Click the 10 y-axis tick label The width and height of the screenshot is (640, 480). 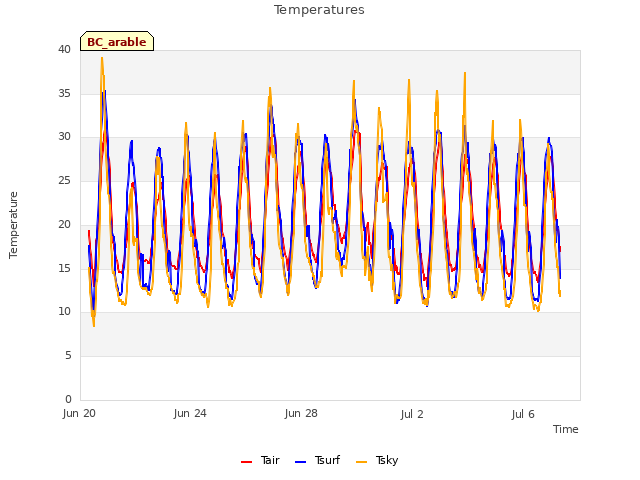tap(64, 312)
